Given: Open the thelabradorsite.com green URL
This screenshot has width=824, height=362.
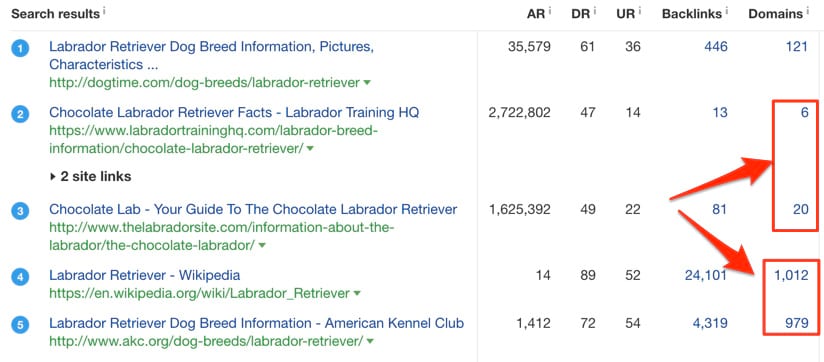Looking at the screenshot, I should (222, 236).
